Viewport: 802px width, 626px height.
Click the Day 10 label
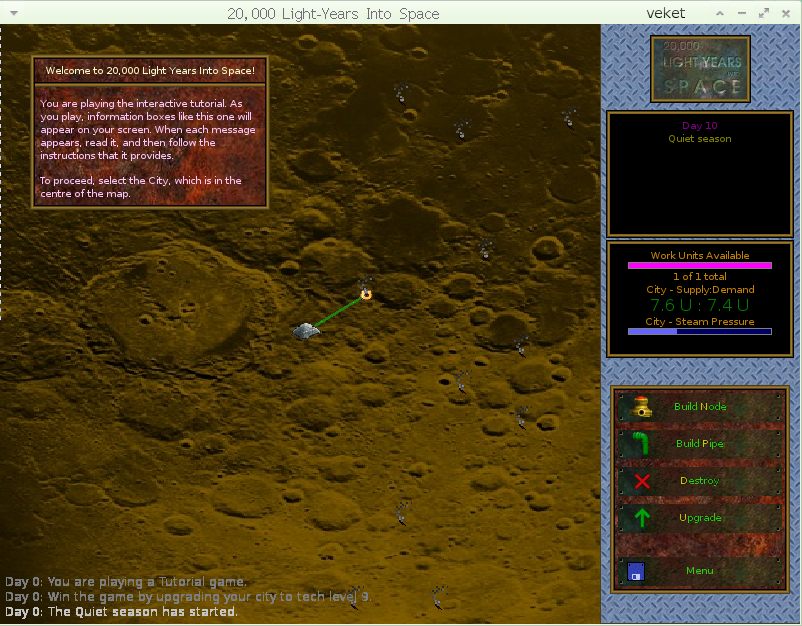700,126
